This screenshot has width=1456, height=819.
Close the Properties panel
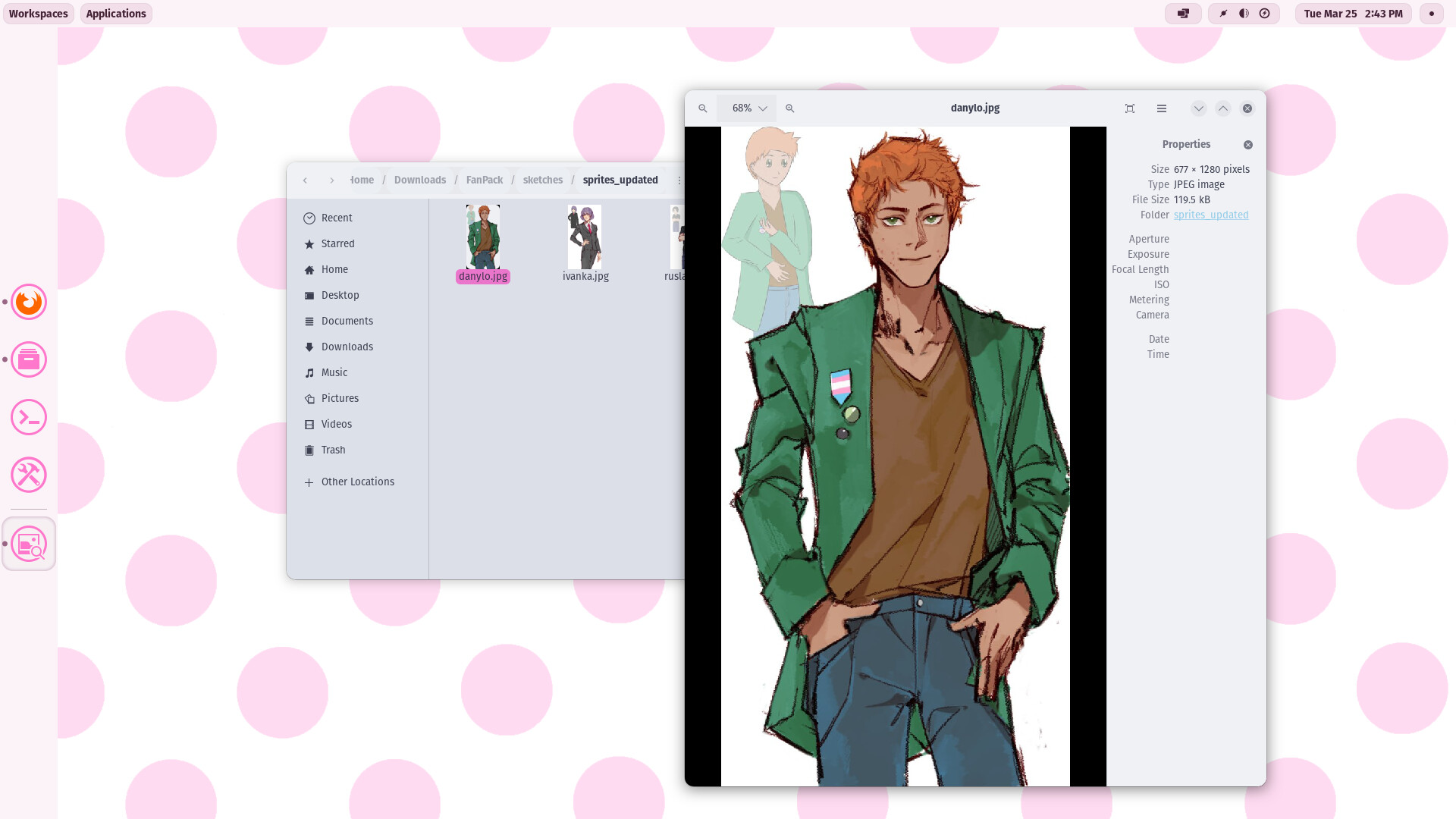1247,144
